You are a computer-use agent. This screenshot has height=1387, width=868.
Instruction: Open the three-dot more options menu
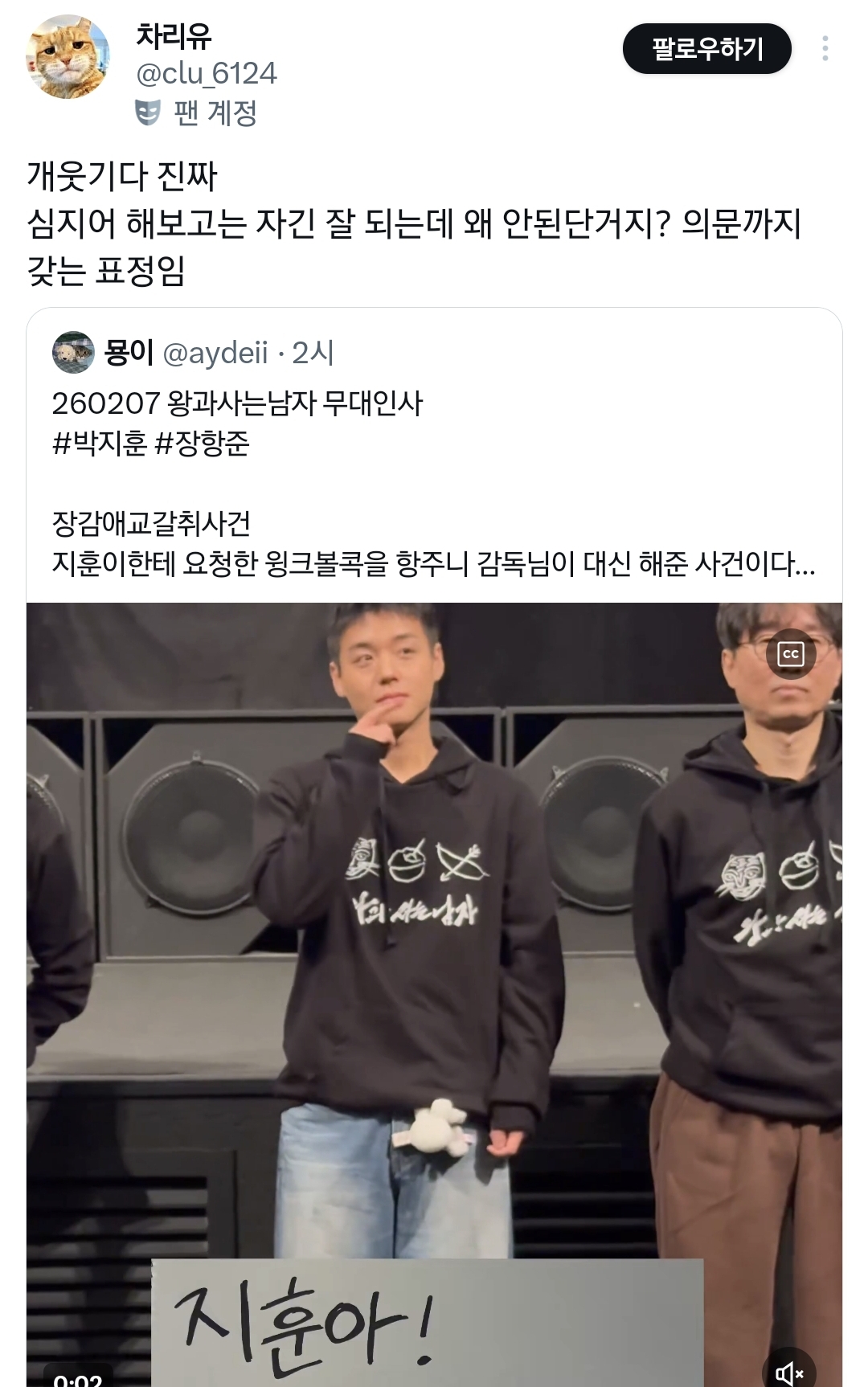coord(825,49)
